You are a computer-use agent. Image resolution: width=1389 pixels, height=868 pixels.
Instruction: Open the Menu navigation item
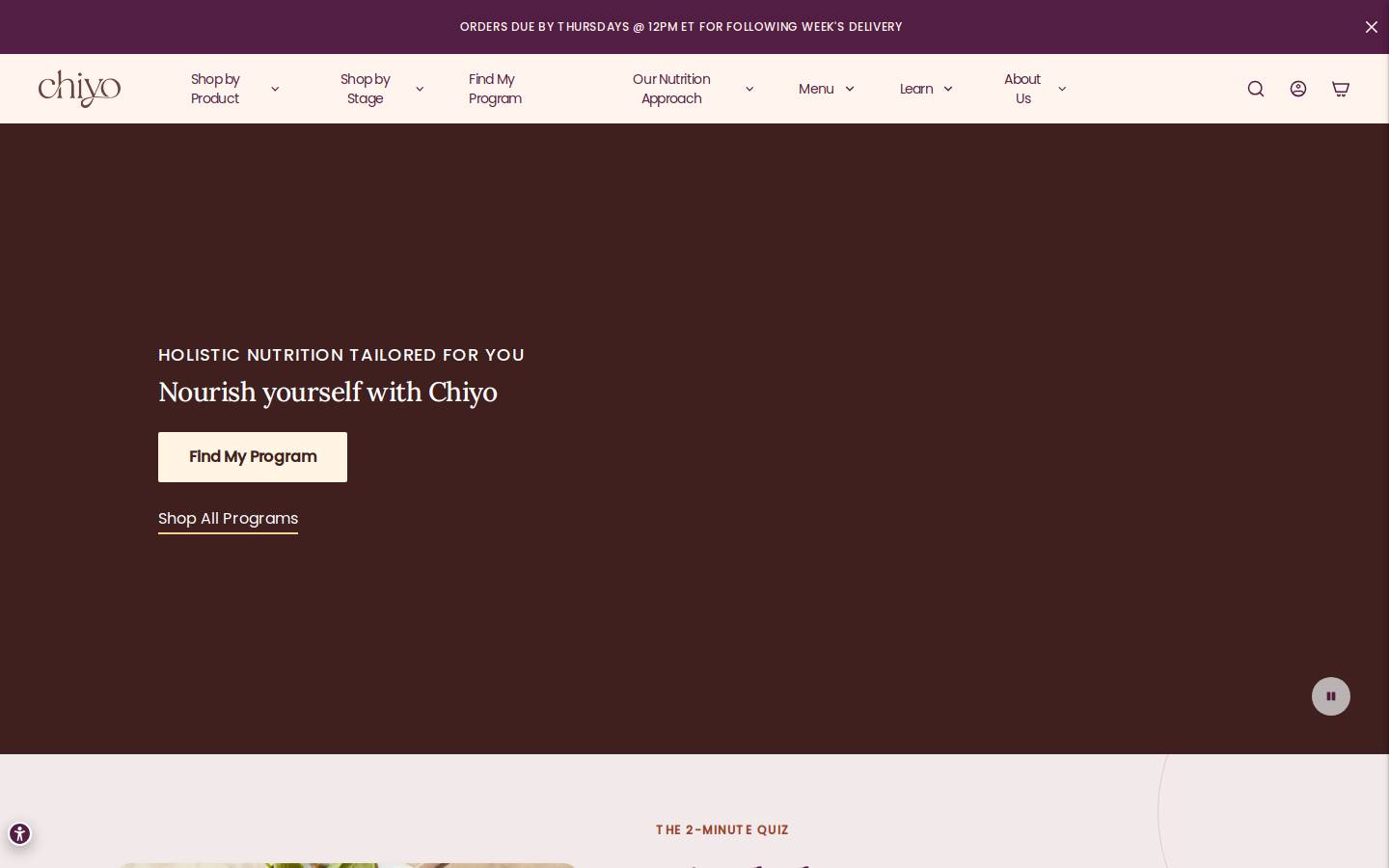point(816,89)
